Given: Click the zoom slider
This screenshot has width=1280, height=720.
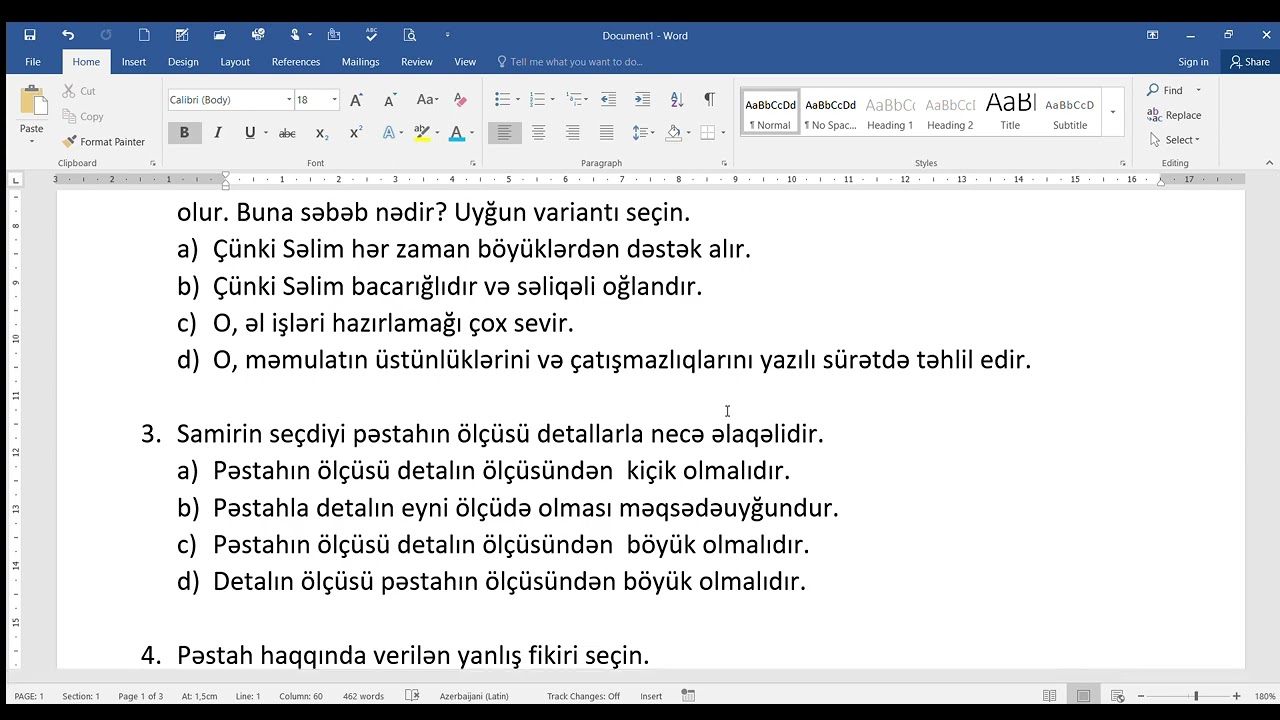Looking at the screenshot, I should click(x=1196, y=696).
